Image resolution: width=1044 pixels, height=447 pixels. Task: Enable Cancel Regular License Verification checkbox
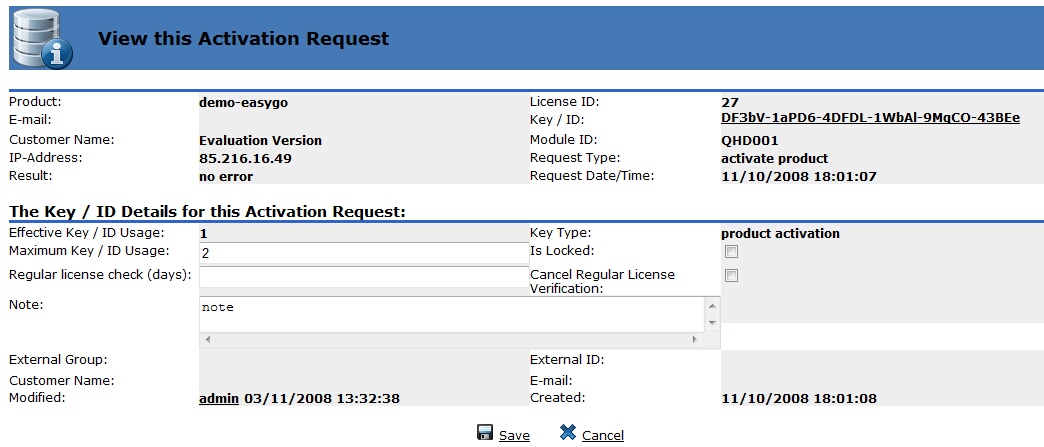click(731, 275)
